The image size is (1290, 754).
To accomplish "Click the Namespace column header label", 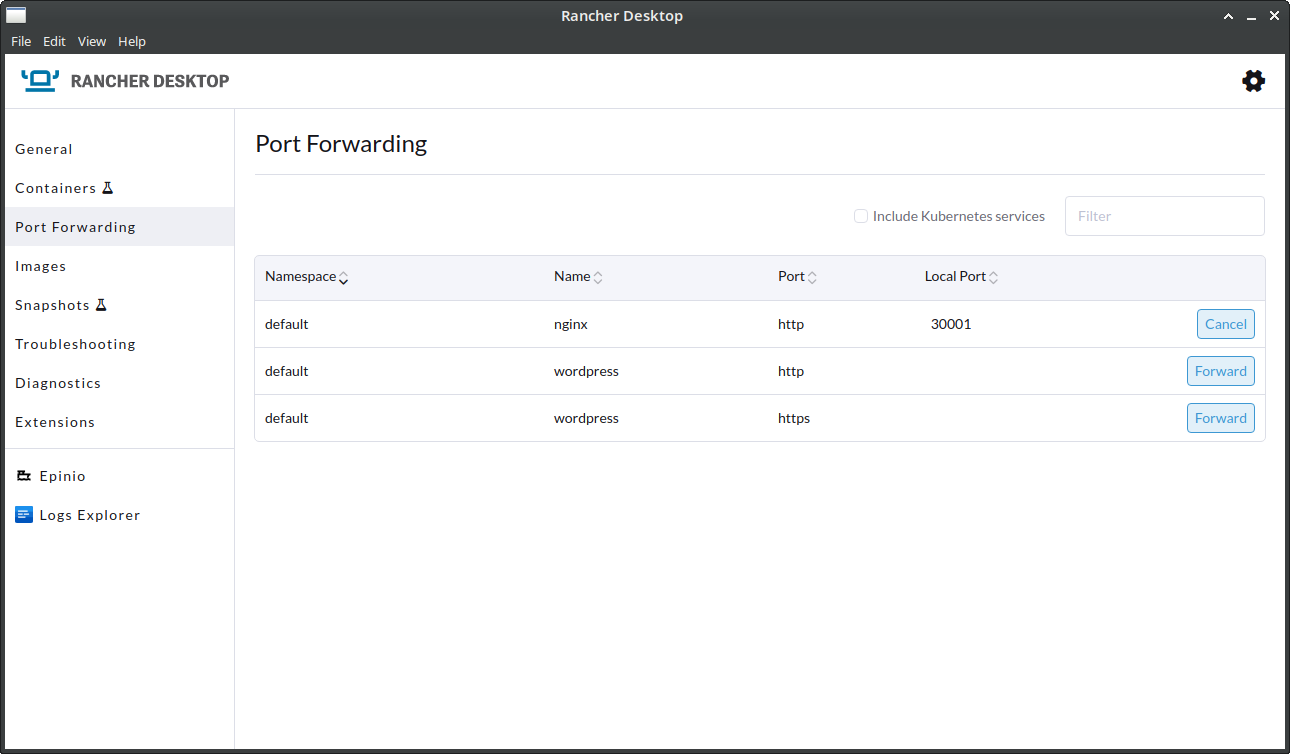I will coord(300,276).
